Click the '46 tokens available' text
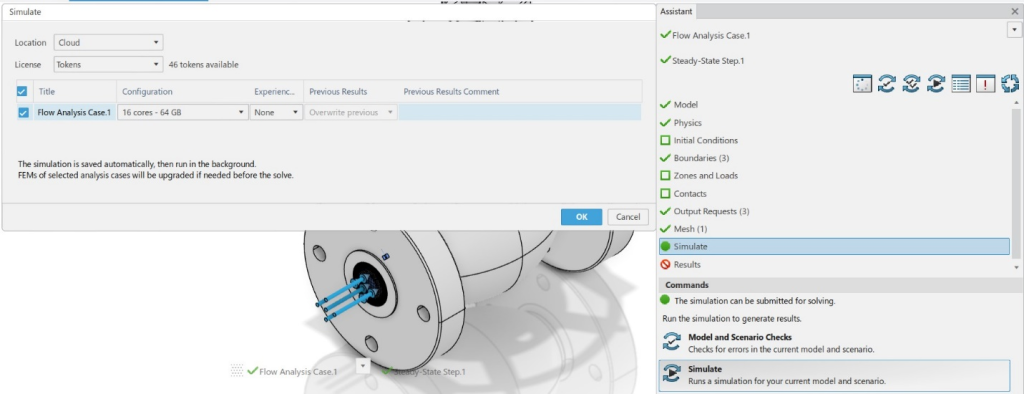This screenshot has height=394, width=1024. (204, 65)
